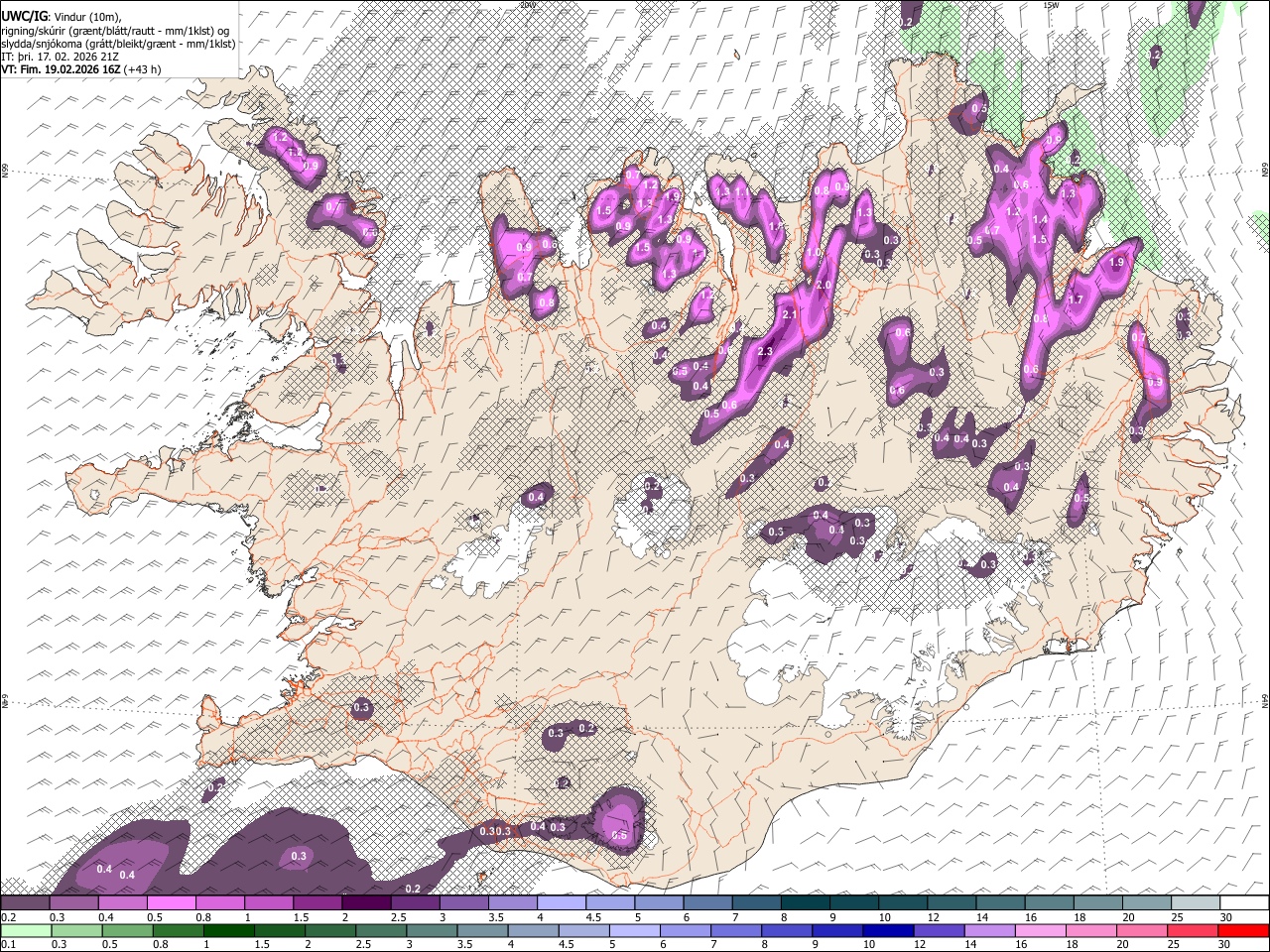This screenshot has height=952, width=1270.
Task: Click the bottom legend dark green swatch between 1 and 1.5
Action: [228, 930]
